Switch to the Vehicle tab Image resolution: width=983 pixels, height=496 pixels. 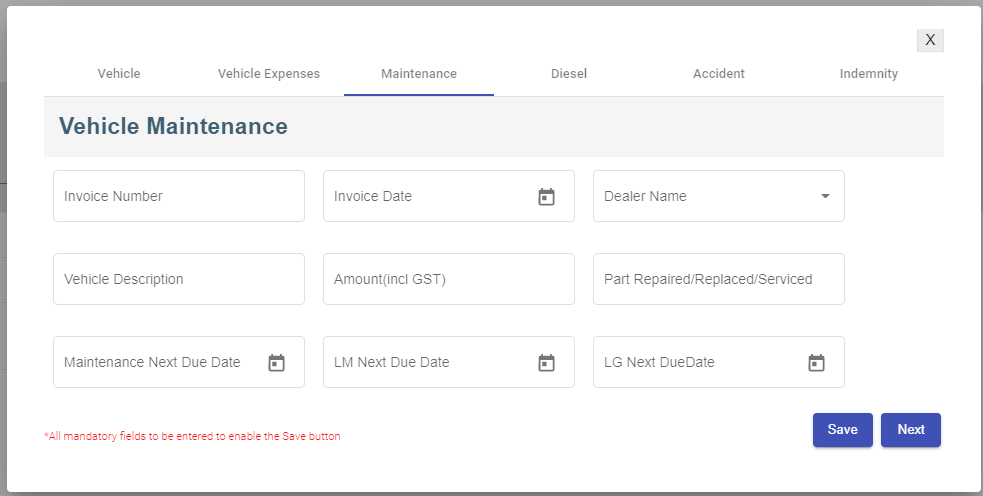tap(119, 74)
